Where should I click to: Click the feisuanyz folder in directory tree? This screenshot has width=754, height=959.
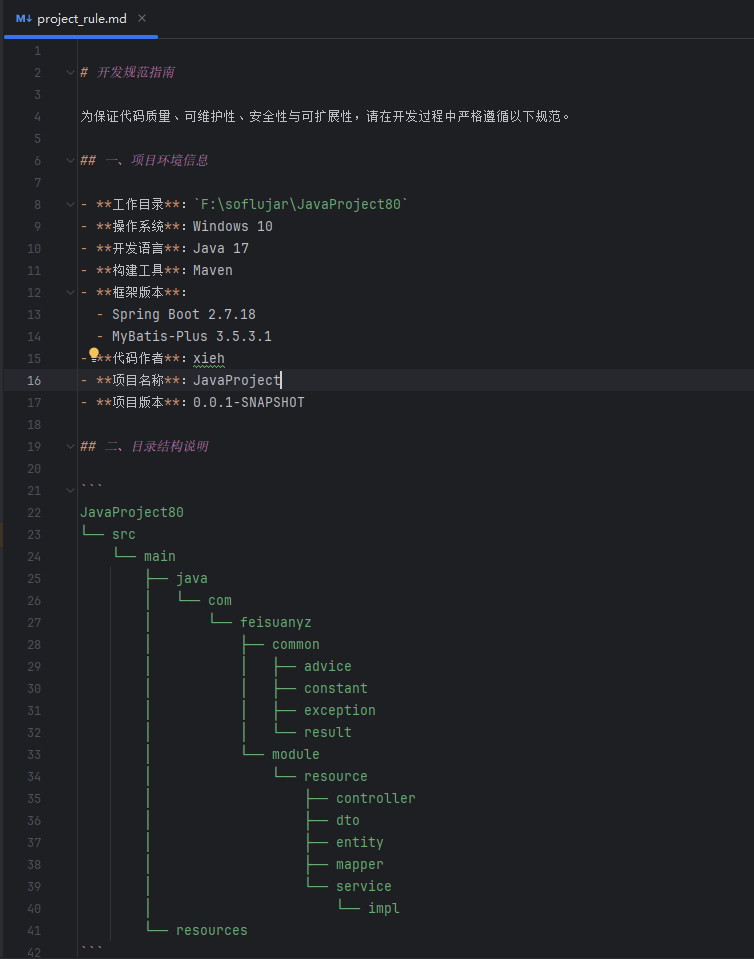tap(275, 622)
